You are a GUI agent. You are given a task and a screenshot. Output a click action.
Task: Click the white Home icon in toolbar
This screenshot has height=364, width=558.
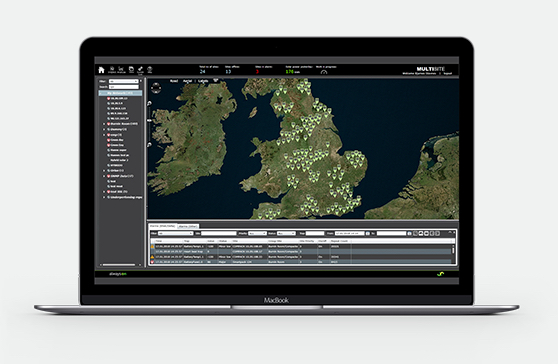tap(101, 70)
